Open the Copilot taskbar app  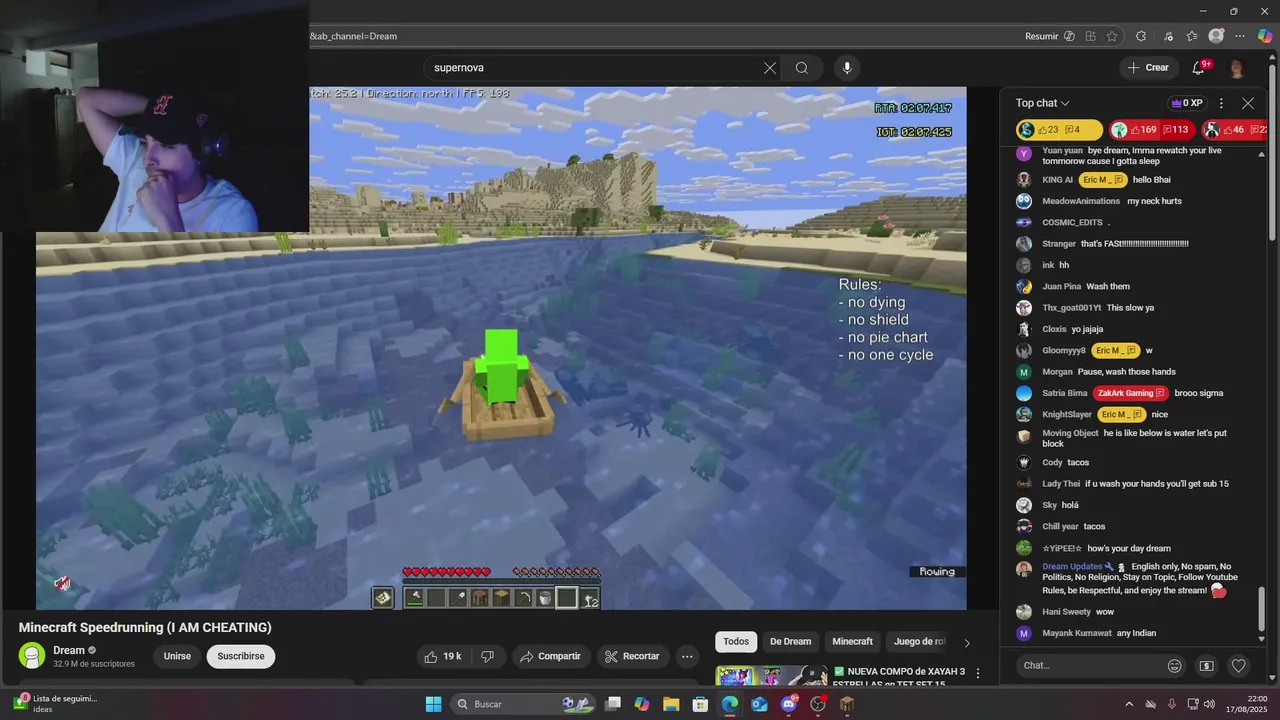[642, 704]
